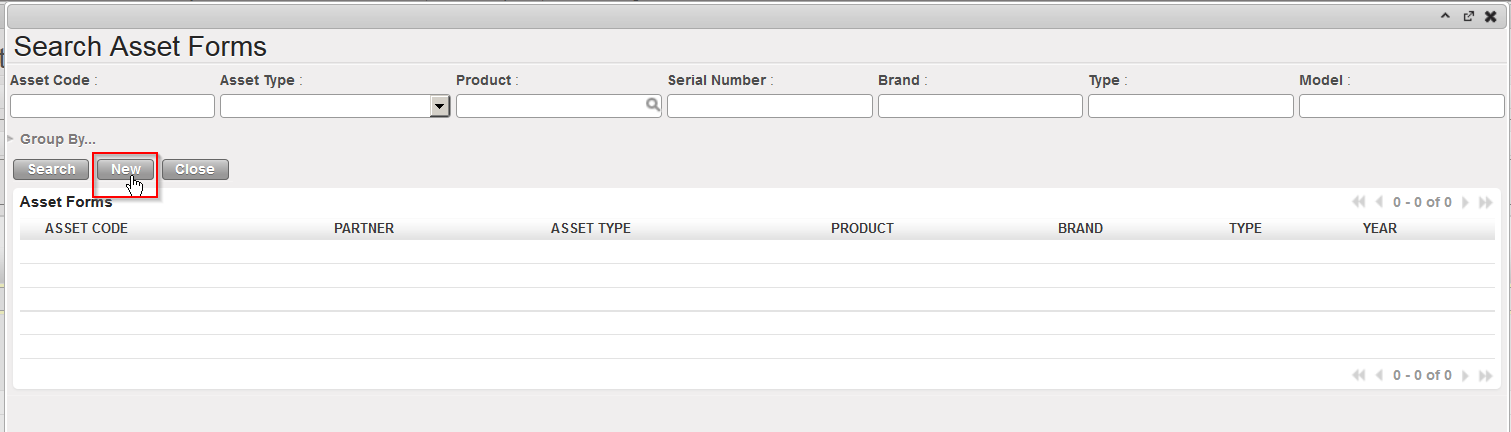1511x432 pixels.
Task: Go to next page in bottom pager
Action: pyautogui.click(x=1465, y=375)
